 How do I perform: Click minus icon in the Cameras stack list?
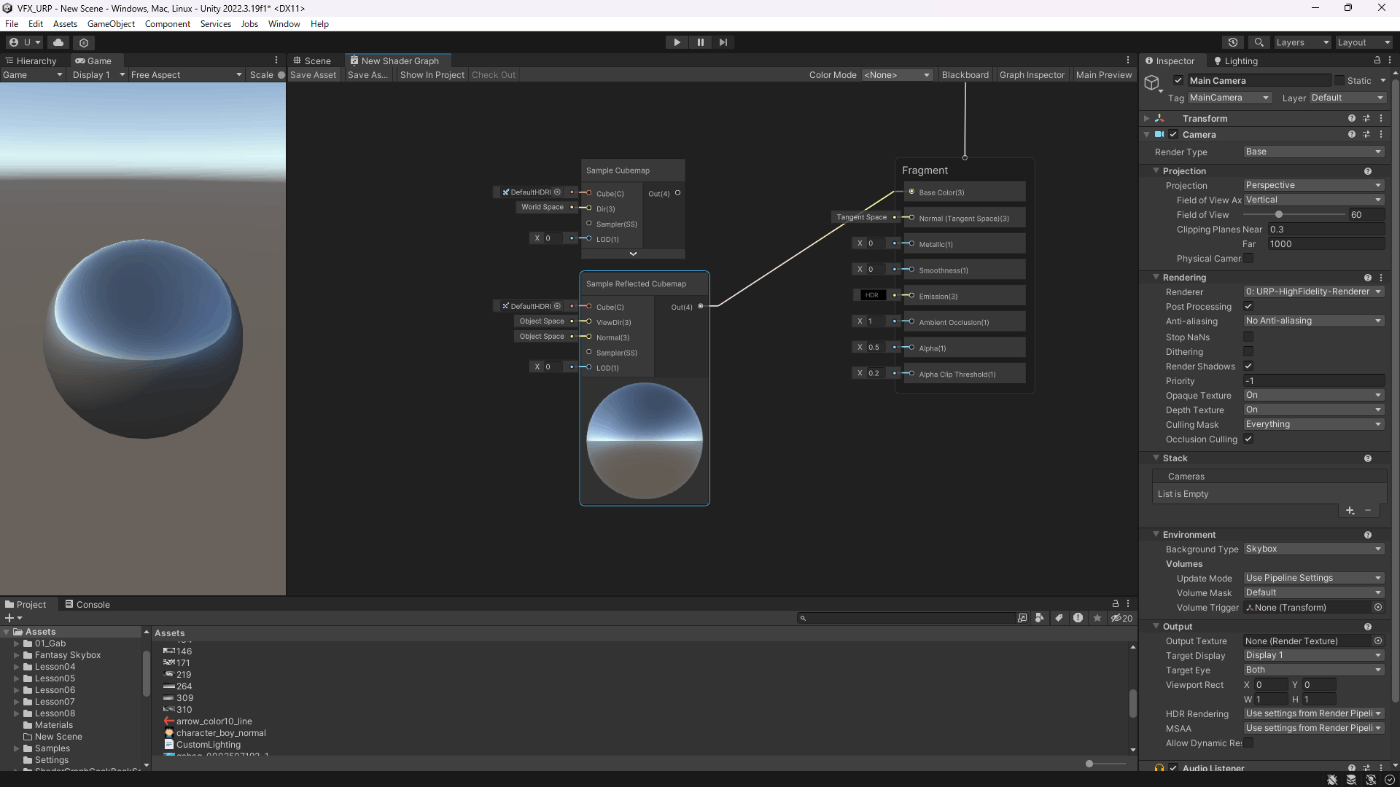click(x=1368, y=510)
